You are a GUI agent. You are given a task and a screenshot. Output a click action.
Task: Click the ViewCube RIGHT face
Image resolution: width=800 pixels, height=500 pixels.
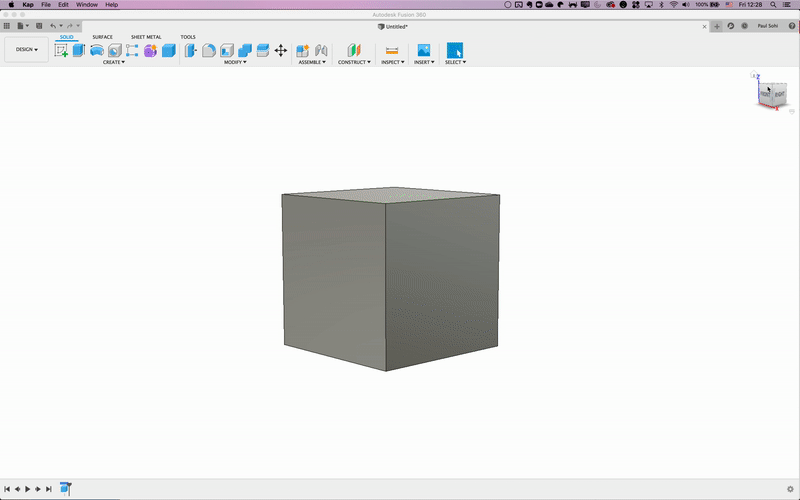pos(780,94)
